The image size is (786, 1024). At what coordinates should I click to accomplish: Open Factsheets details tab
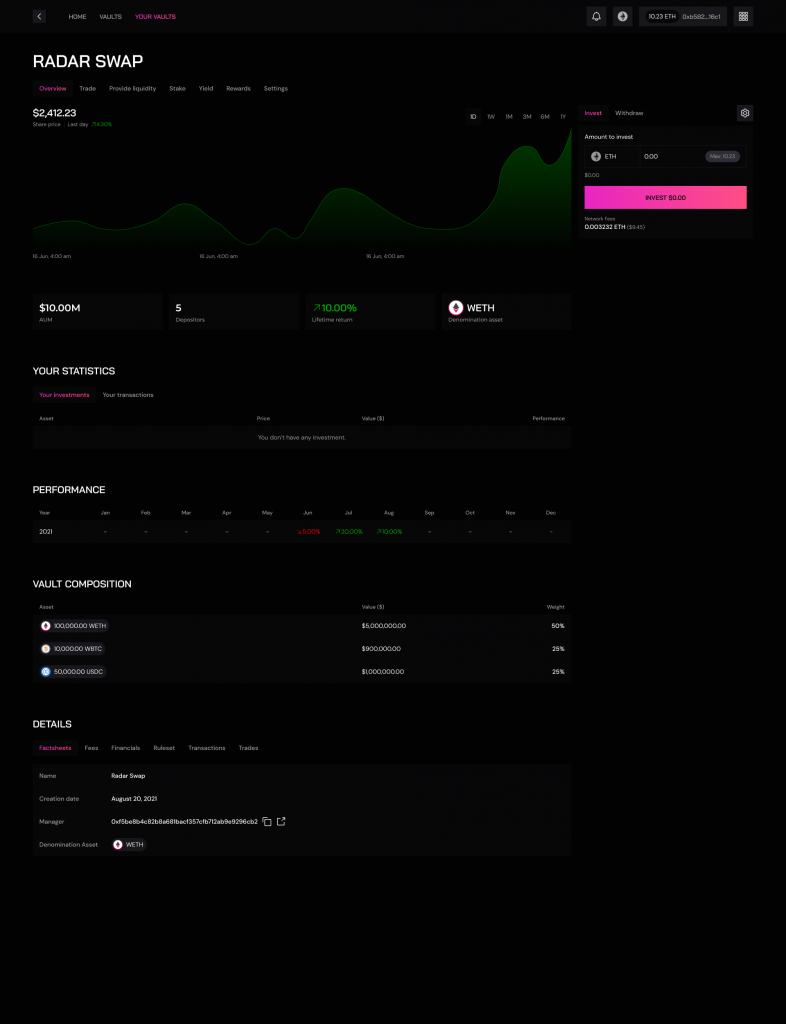pyautogui.click(x=55, y=748)
